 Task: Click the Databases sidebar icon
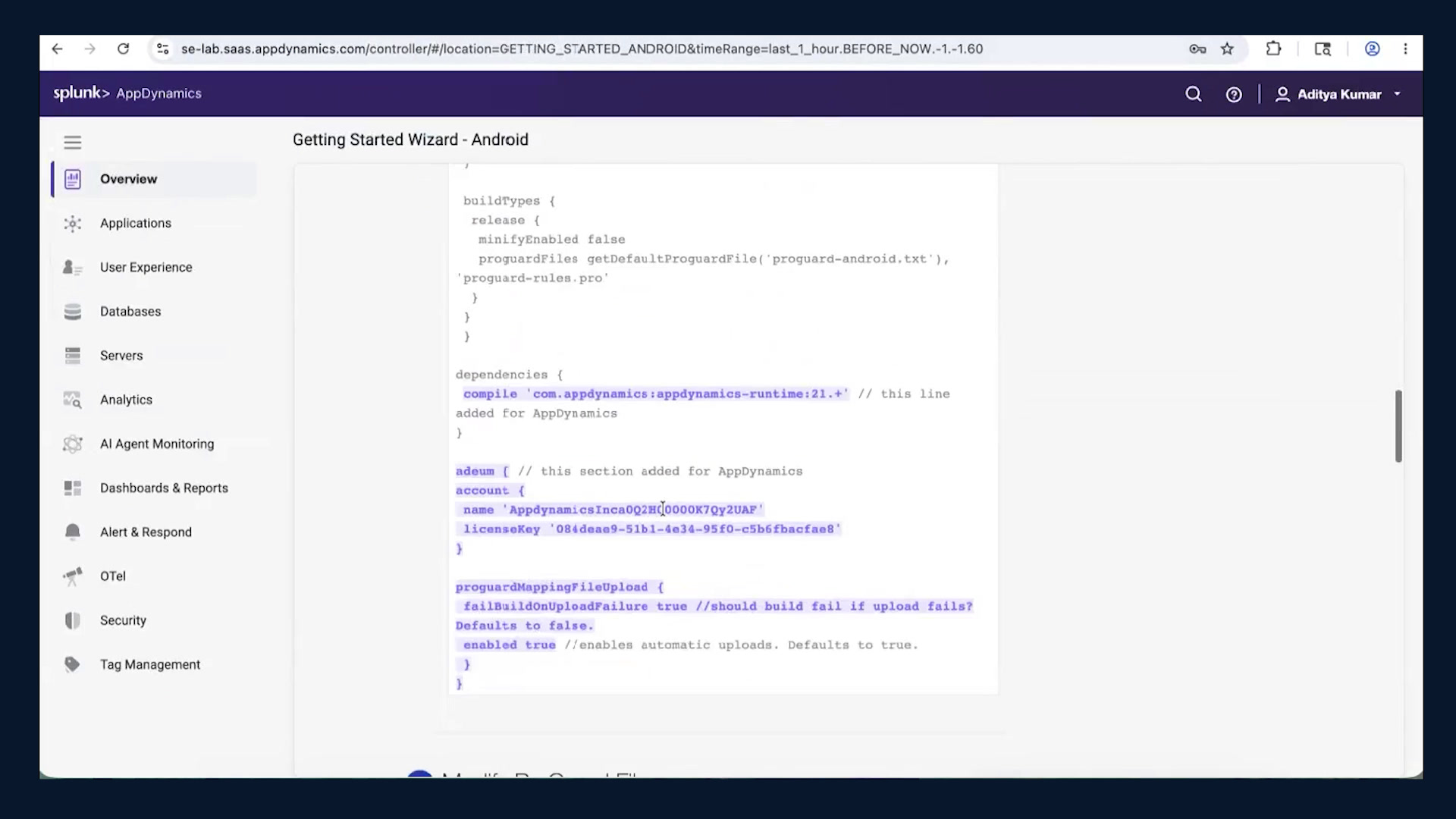click(73, 312)
